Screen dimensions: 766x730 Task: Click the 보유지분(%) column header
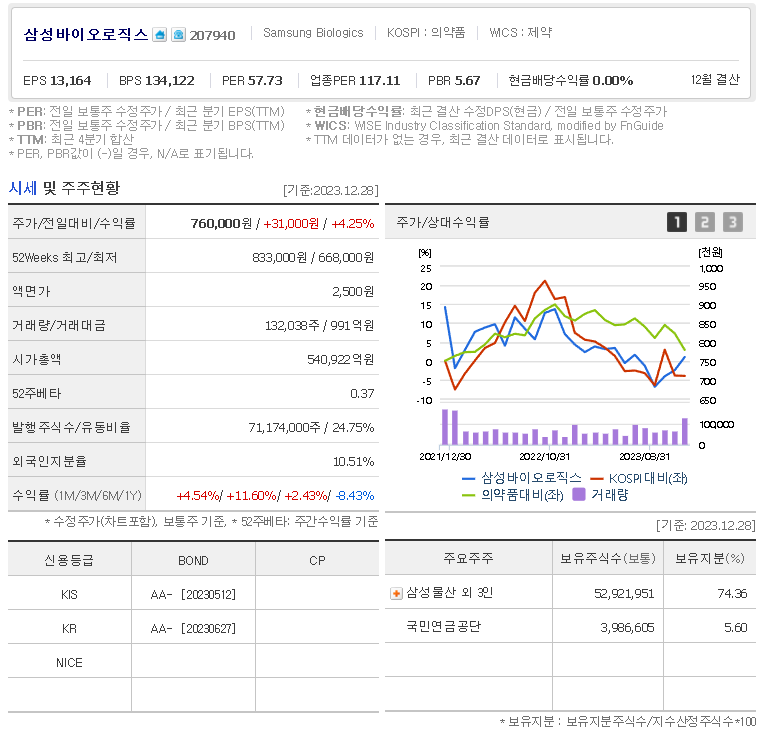point(709,558)
